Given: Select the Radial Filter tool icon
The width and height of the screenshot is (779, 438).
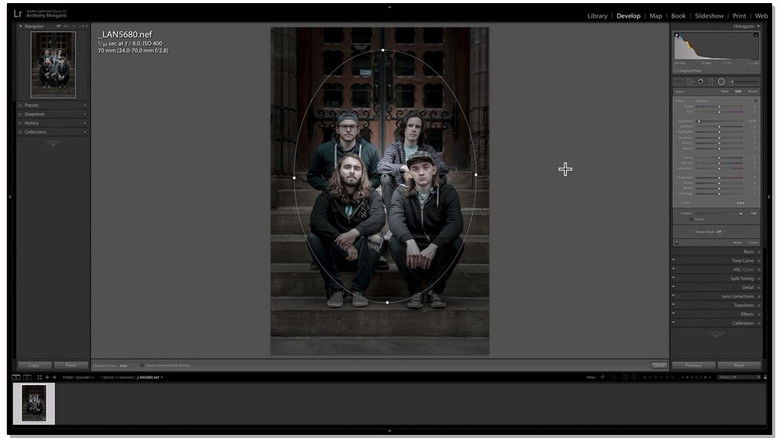Looking at the screenshot, I should click(x=721, y=81).
